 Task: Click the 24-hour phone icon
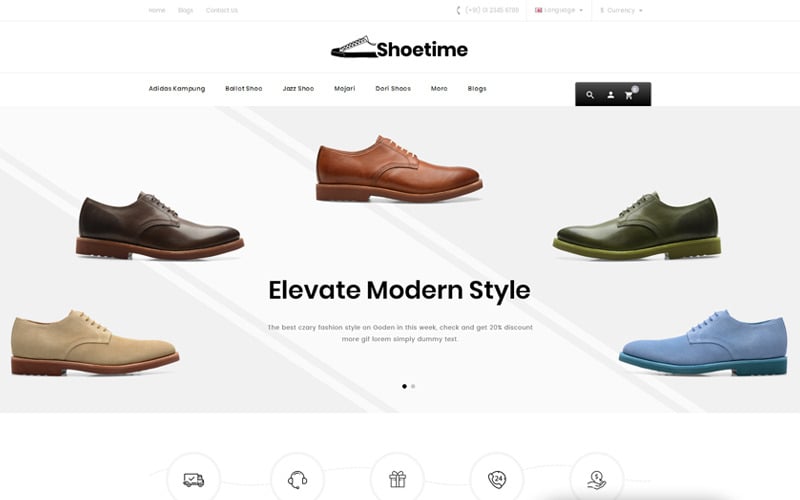[x=497, y=480]
